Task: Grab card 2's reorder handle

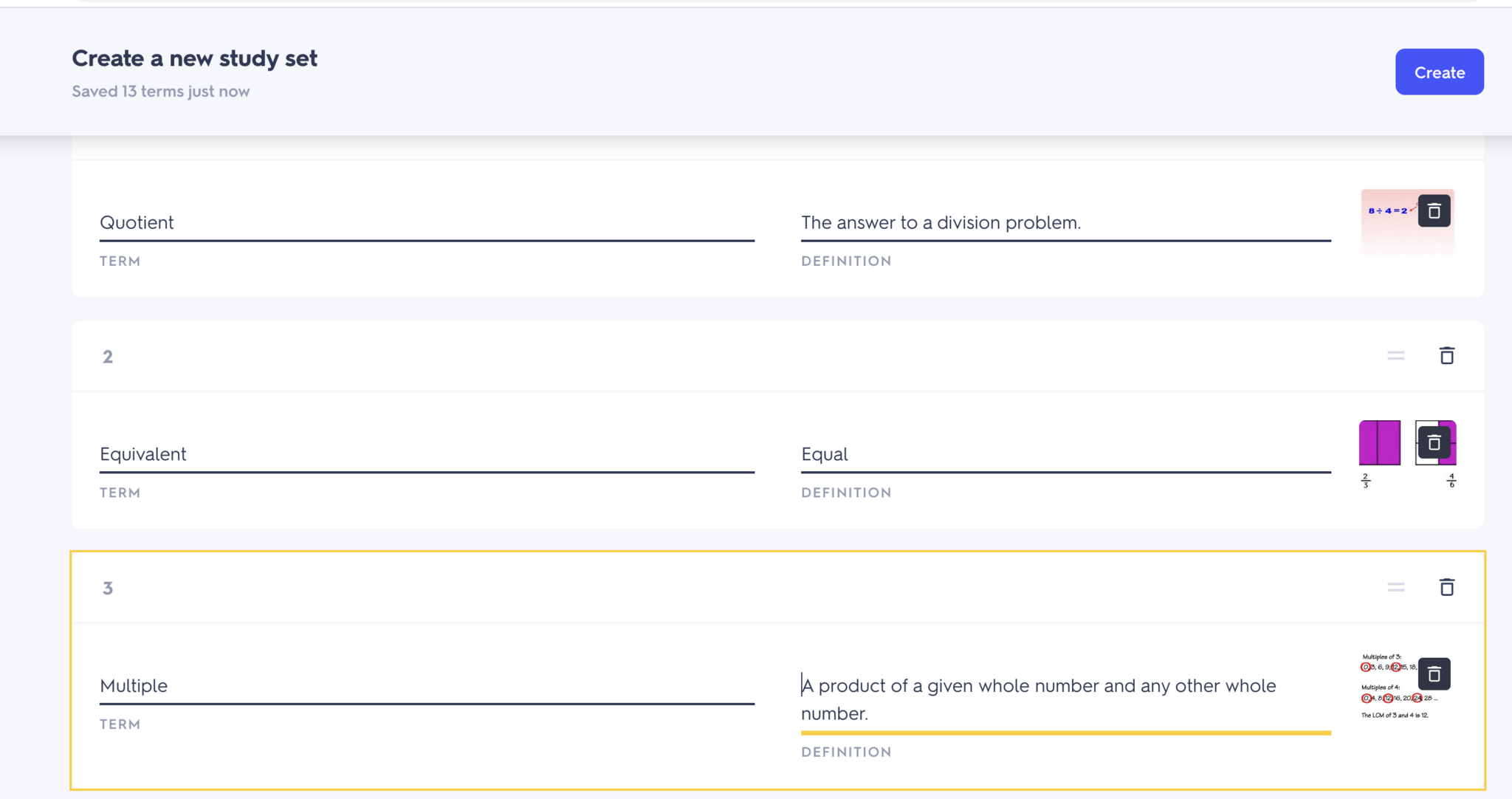Action: click(x=1395, y=356)
